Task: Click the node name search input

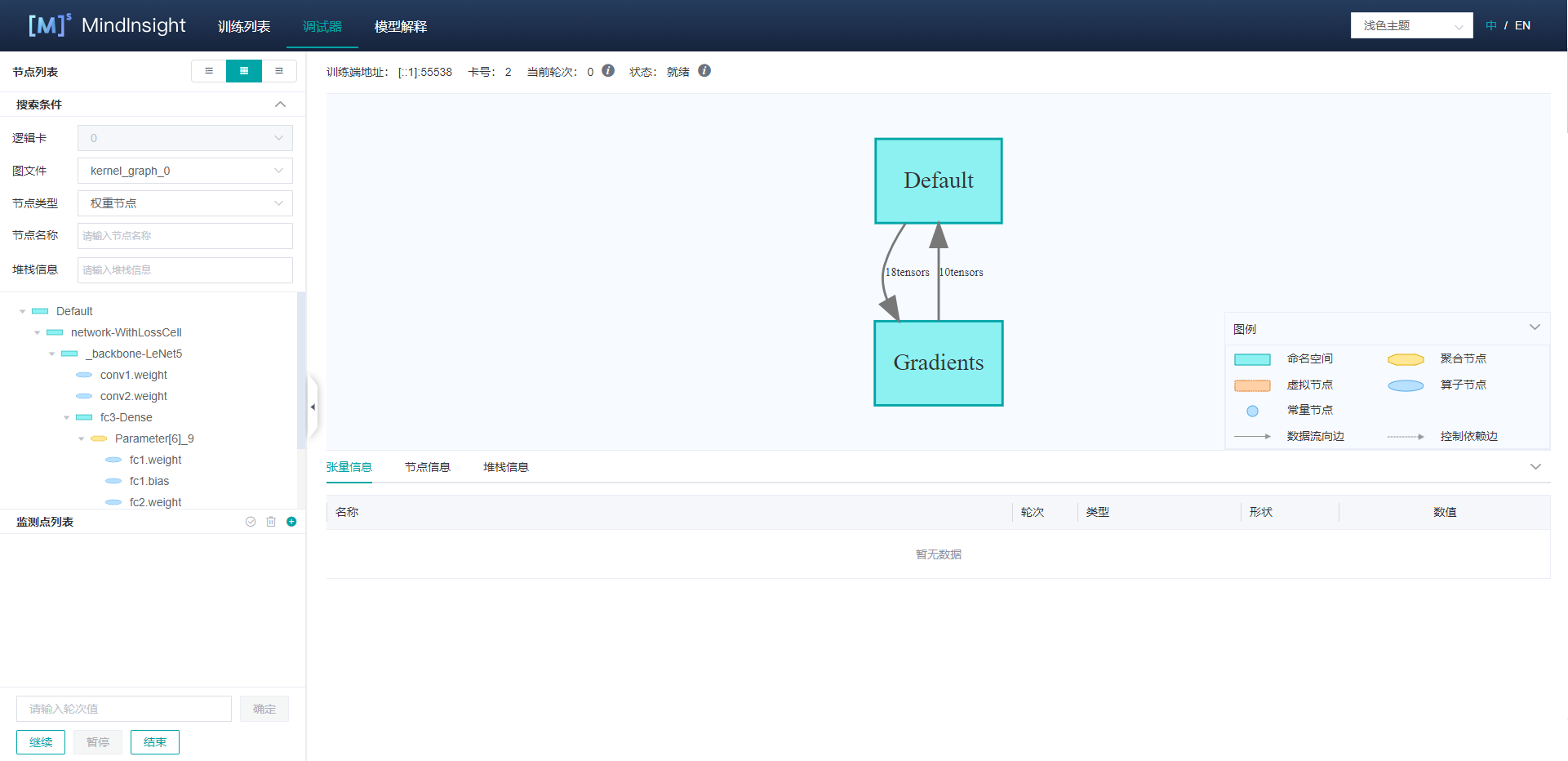Action: tap(185, 236)
